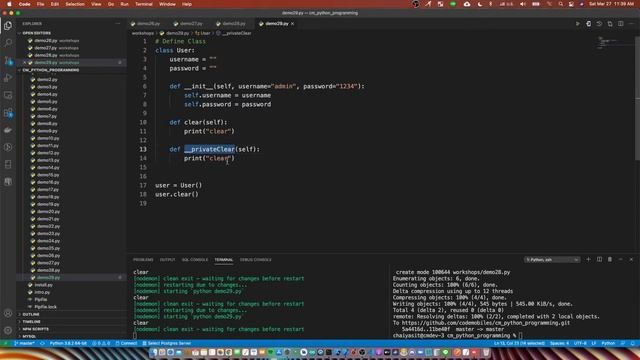Open Spotlight search in macOS menu bar
This screenshot has height=360, width=640.
pos(560,4)
